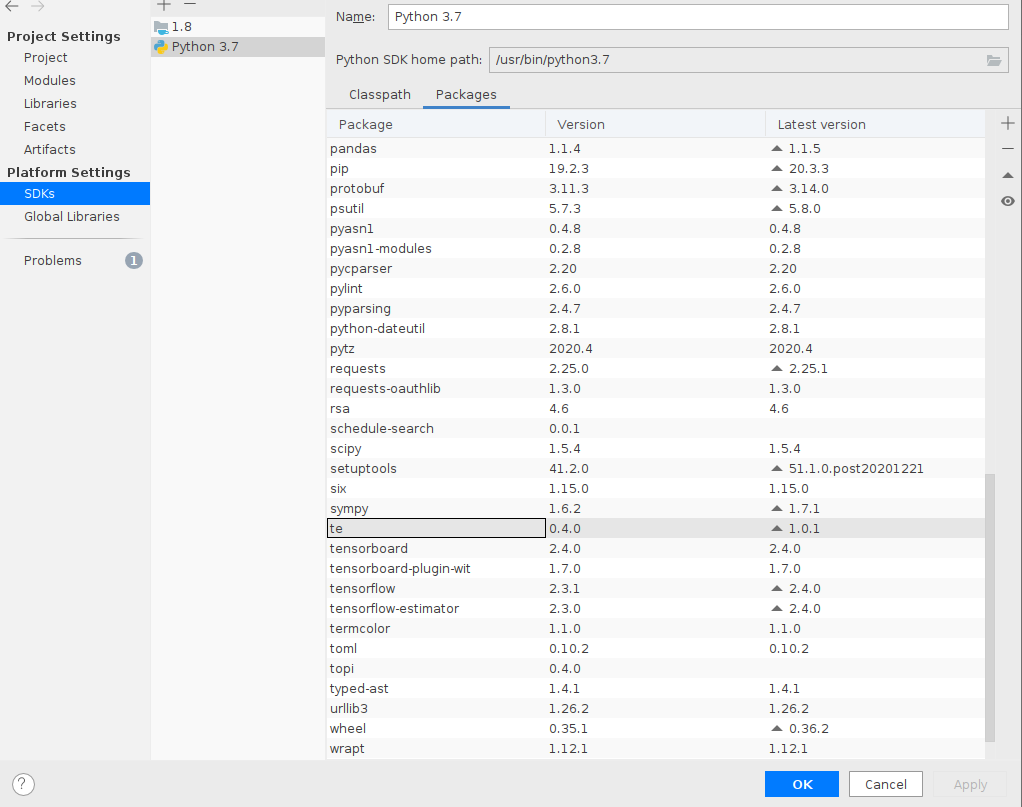This screenshot has height=807, width=1022.
Task: Select the wrapt package name
Action: (347, 749)
